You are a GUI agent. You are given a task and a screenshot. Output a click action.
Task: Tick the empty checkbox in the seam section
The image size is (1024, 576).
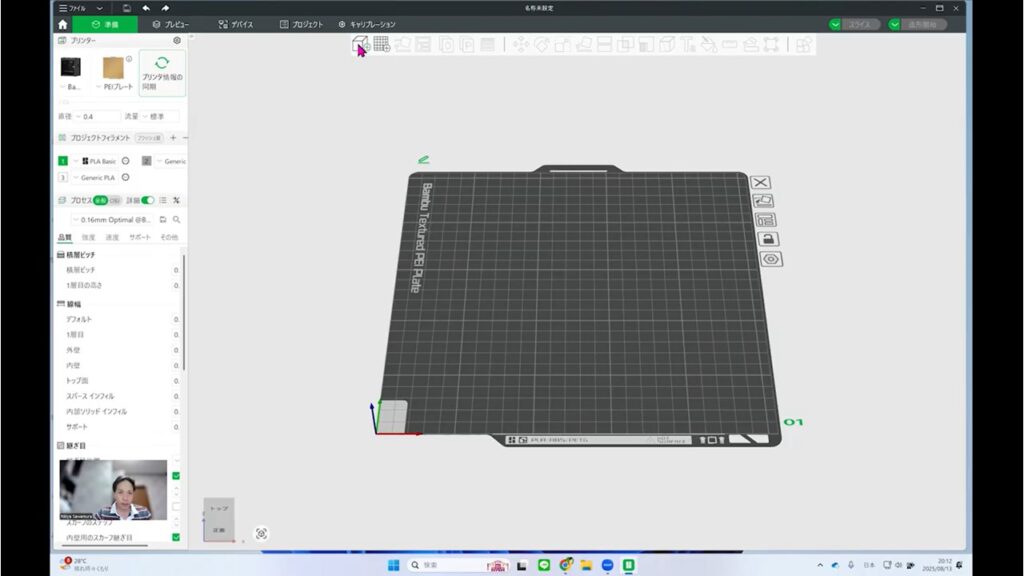(x=176, y=507)
